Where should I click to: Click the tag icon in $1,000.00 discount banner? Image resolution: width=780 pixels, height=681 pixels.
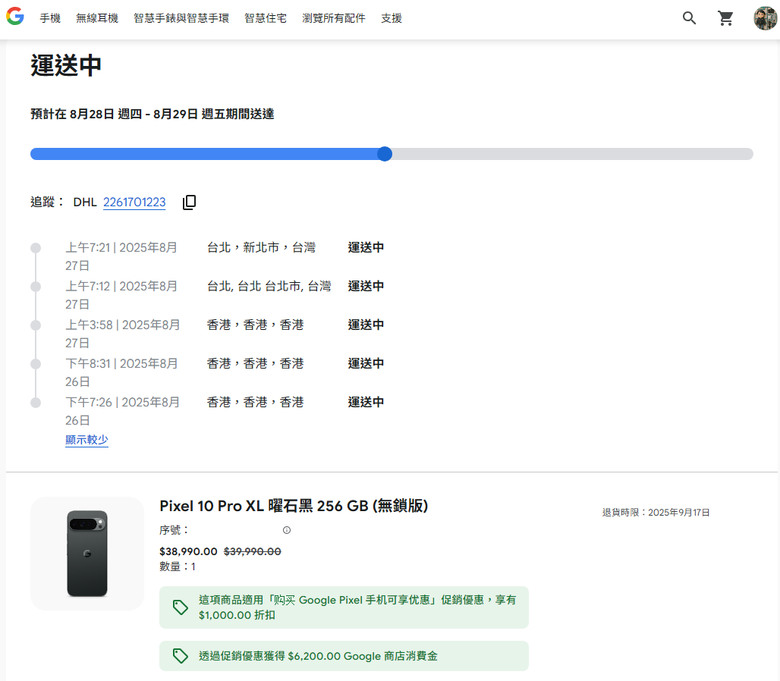click(x=180, y=607)
